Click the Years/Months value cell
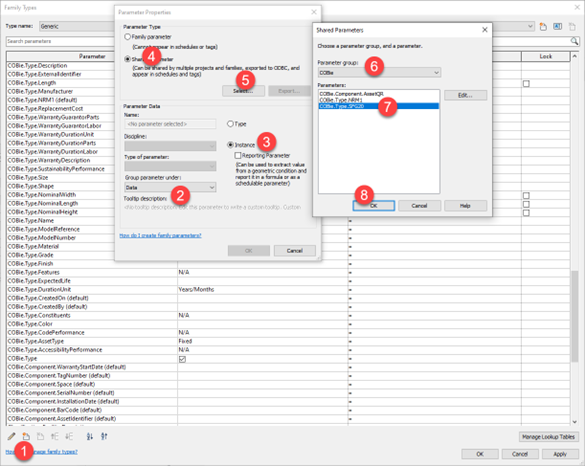Viewport: 585px width, 466px height. coord(263,290)
